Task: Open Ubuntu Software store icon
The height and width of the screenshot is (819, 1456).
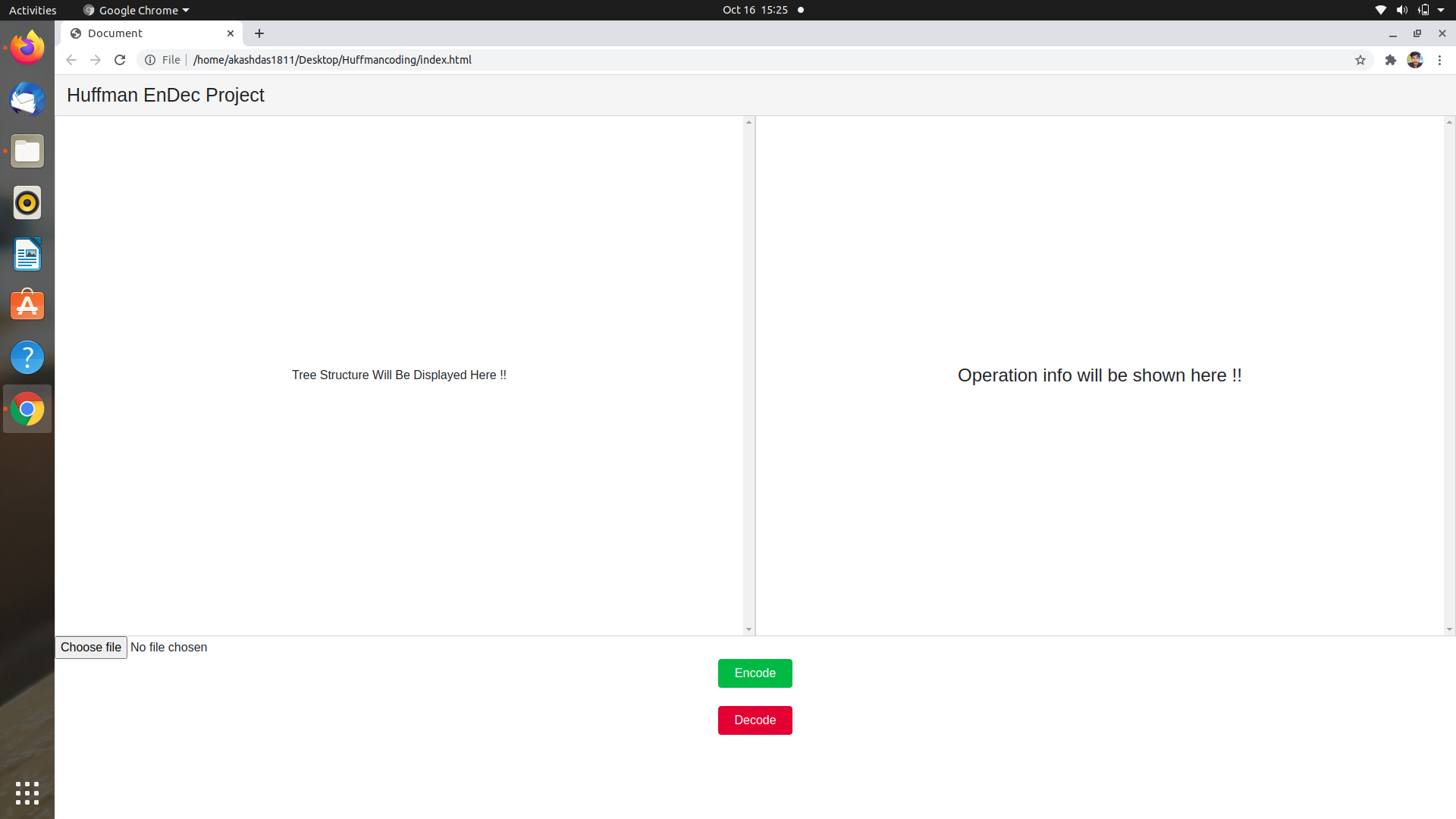Action: click(27, 306)
